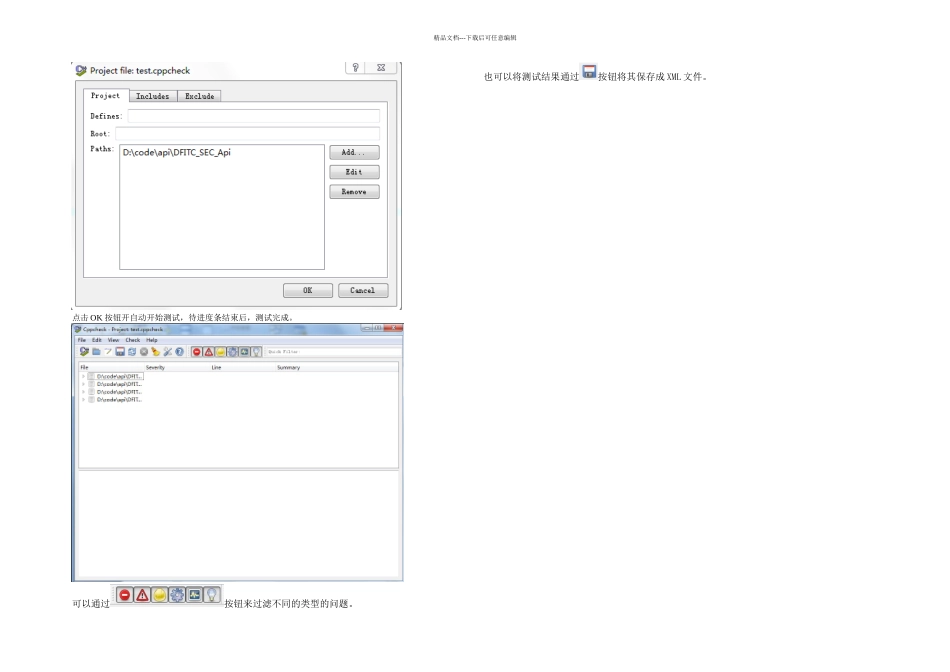
Task: Open the Edit menu in Cppcheck
Action: [97, 340]
